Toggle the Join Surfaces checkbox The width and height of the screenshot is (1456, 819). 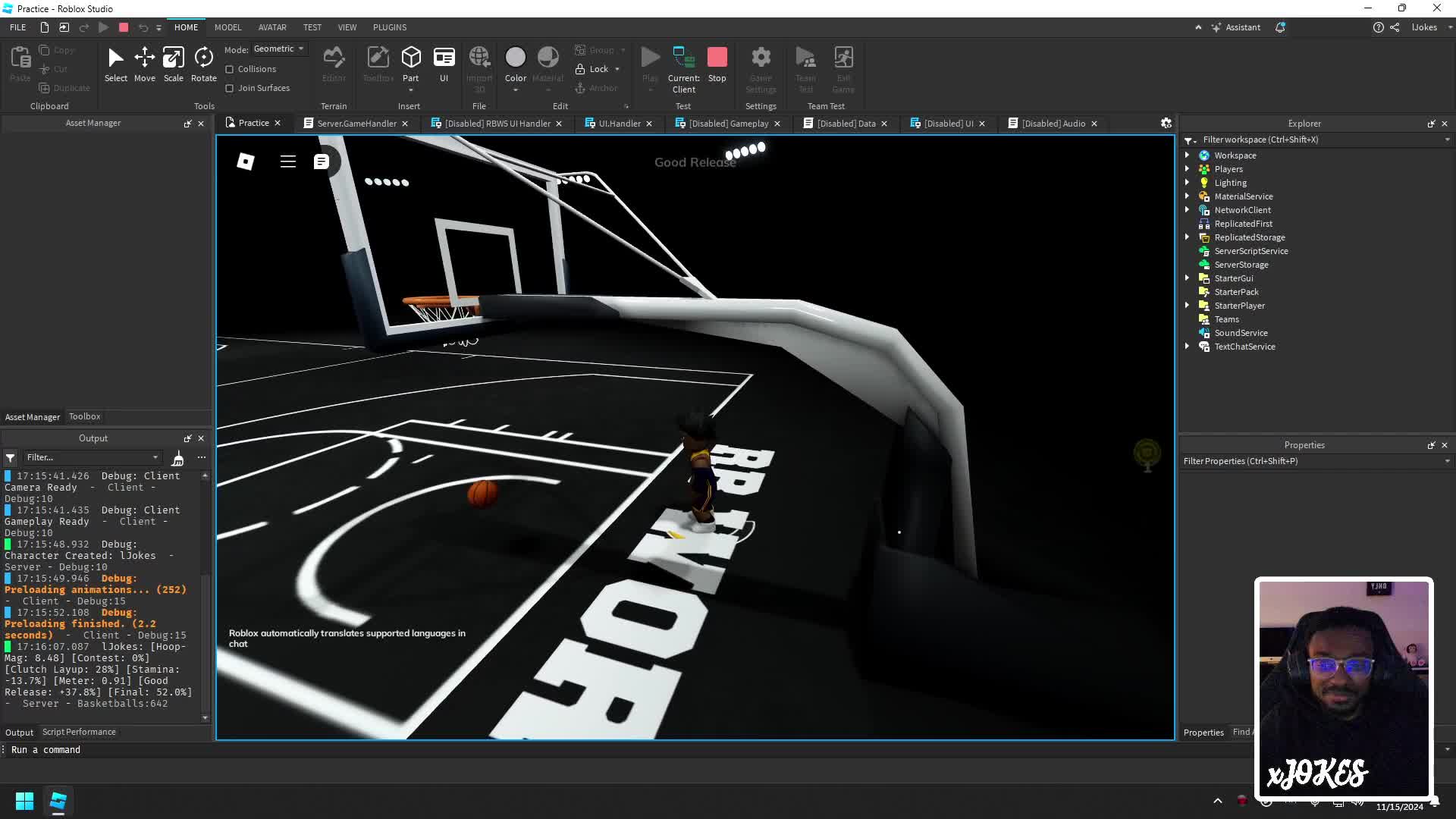tap(229, 88)
